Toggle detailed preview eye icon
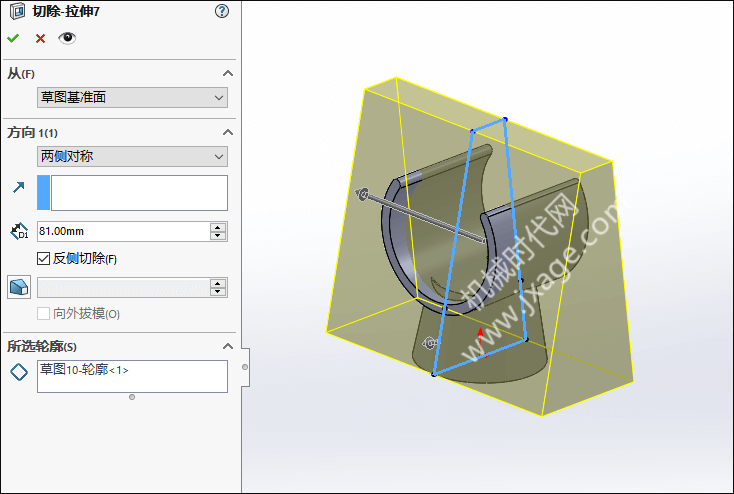The height and width of the screenshot is (494, 734). 67,38
